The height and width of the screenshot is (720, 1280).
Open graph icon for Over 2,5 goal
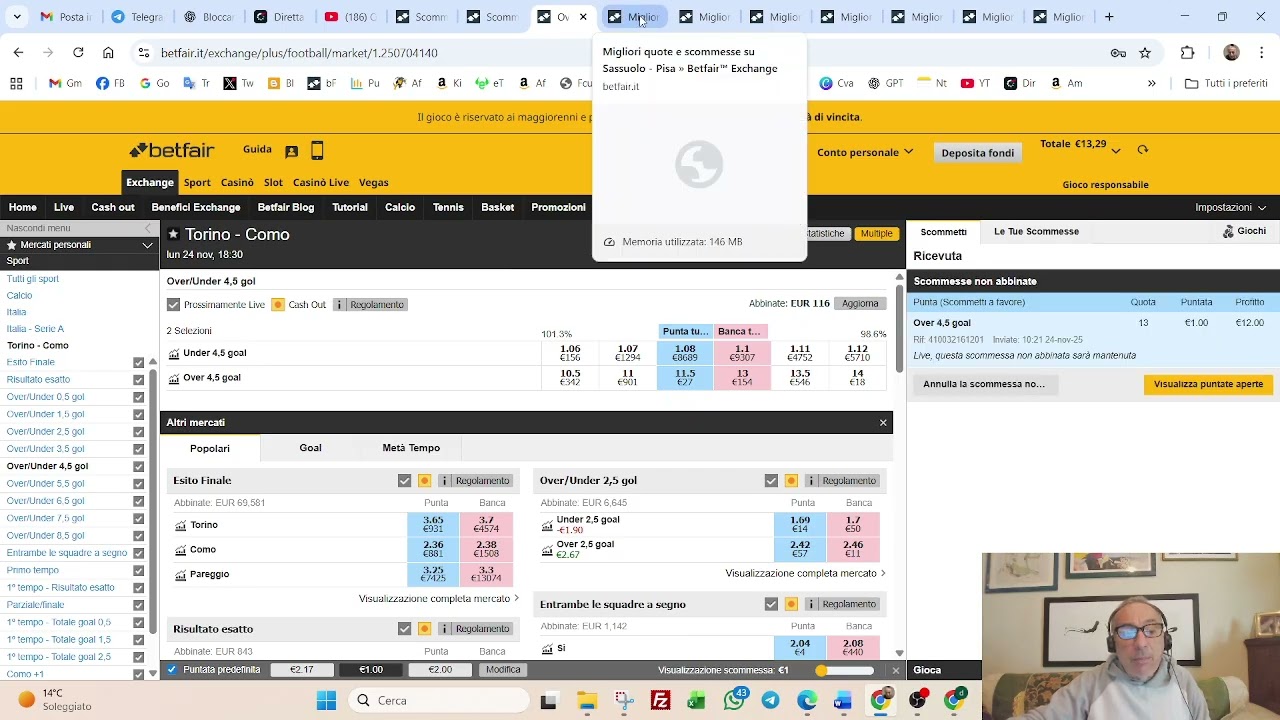click(x=547, y=549)
